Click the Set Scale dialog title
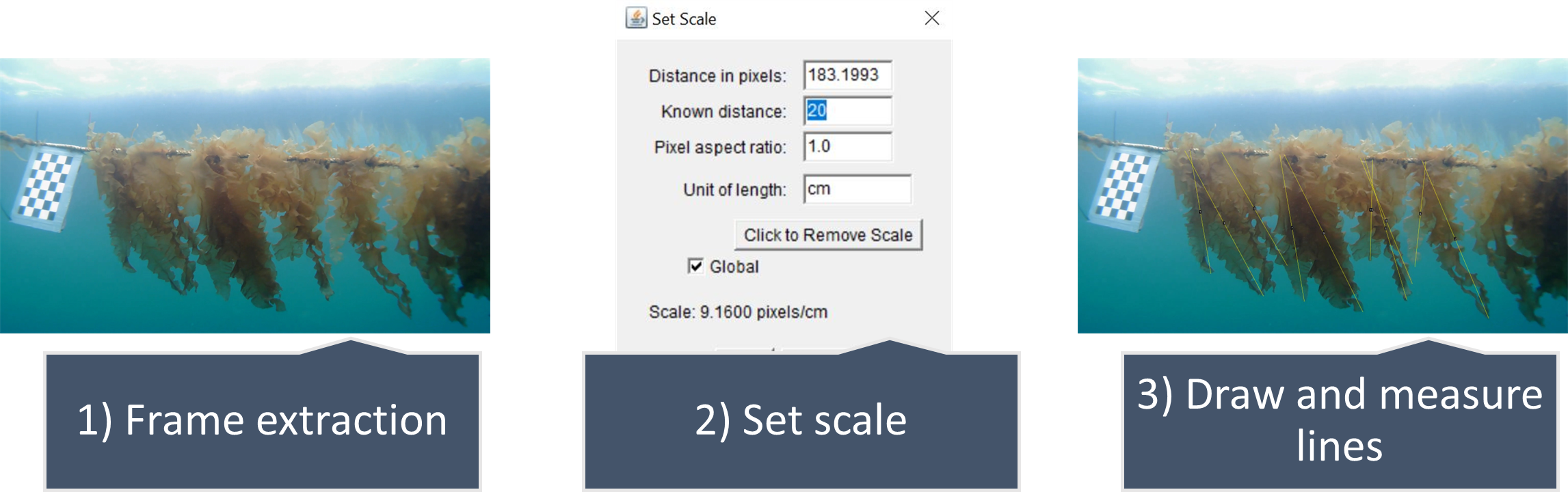The width and height of the screenshot is (1568, 492). tap(683, 18)
